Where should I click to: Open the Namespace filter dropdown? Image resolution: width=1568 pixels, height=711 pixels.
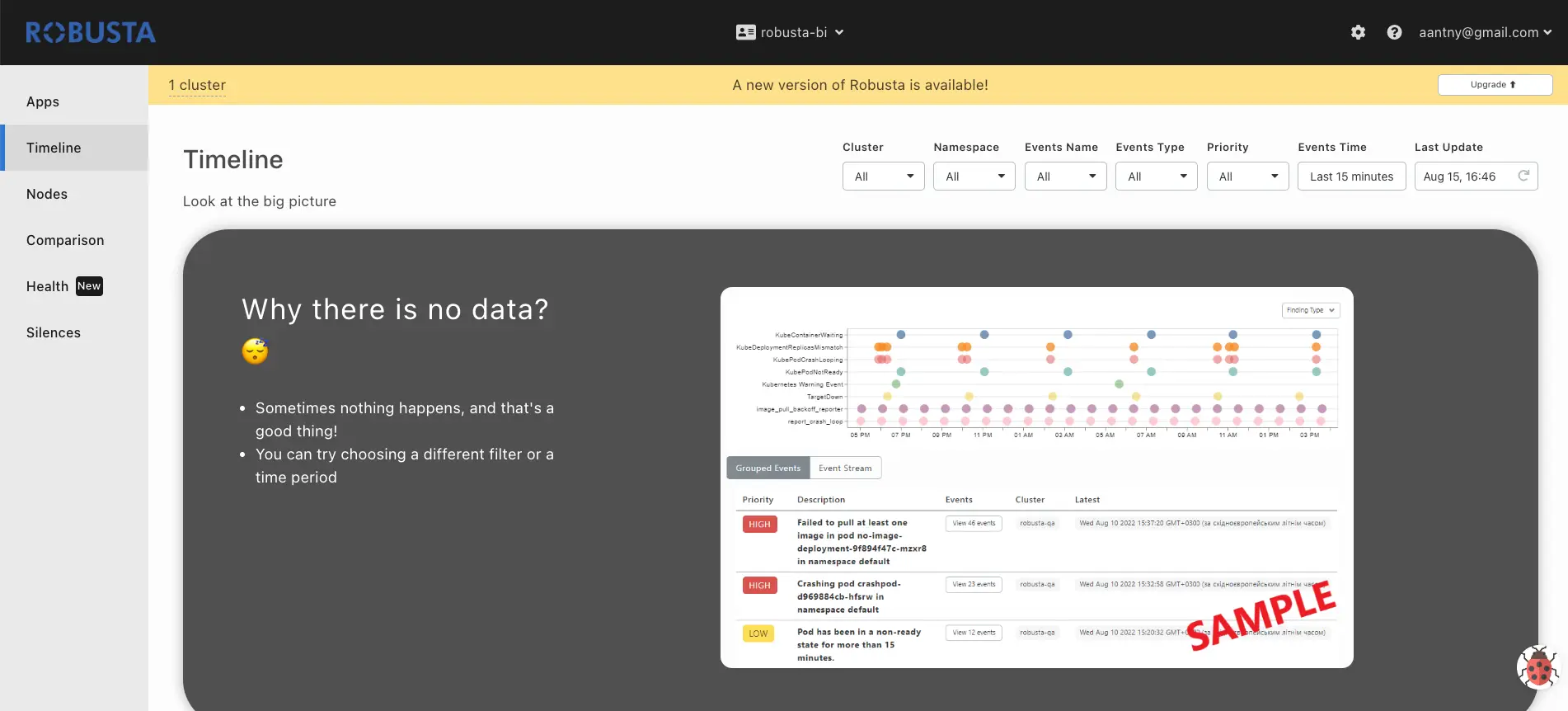tap(974, 177)
